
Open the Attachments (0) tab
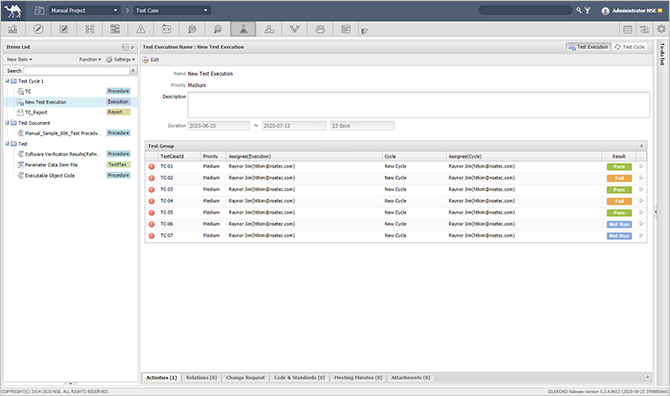click(x=411, y=378)
